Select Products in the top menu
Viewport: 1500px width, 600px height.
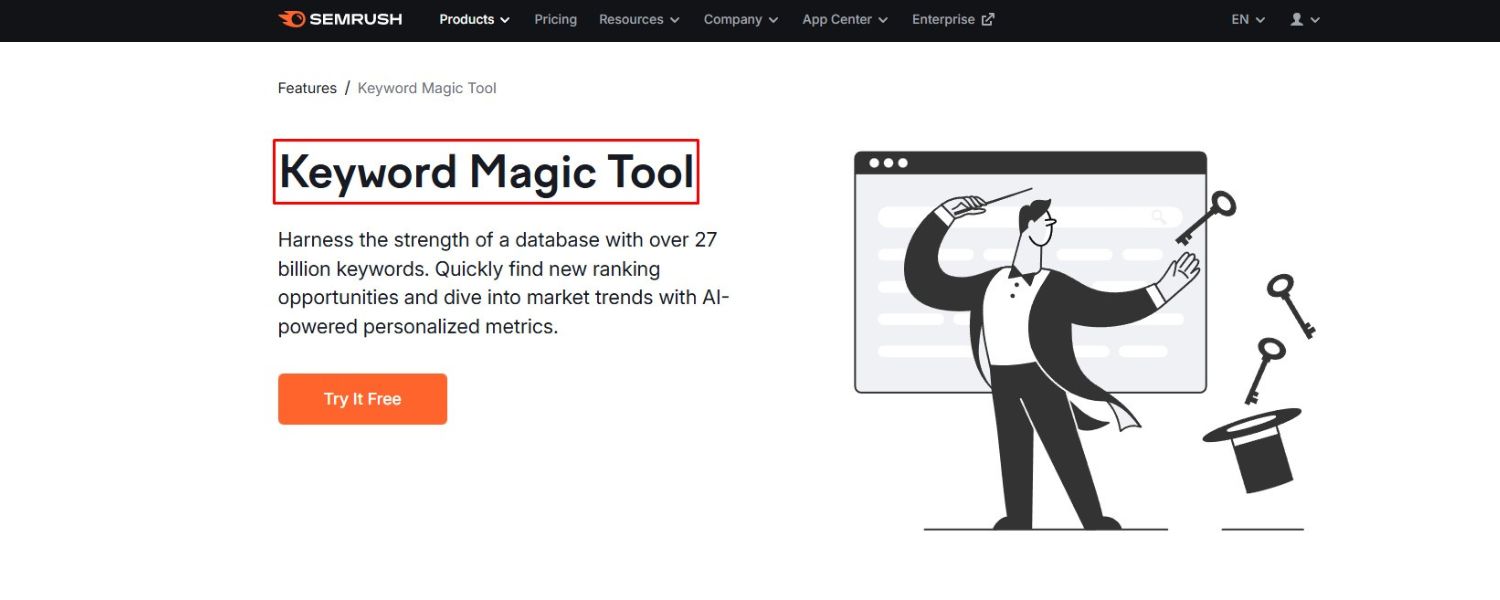[466, 19]
